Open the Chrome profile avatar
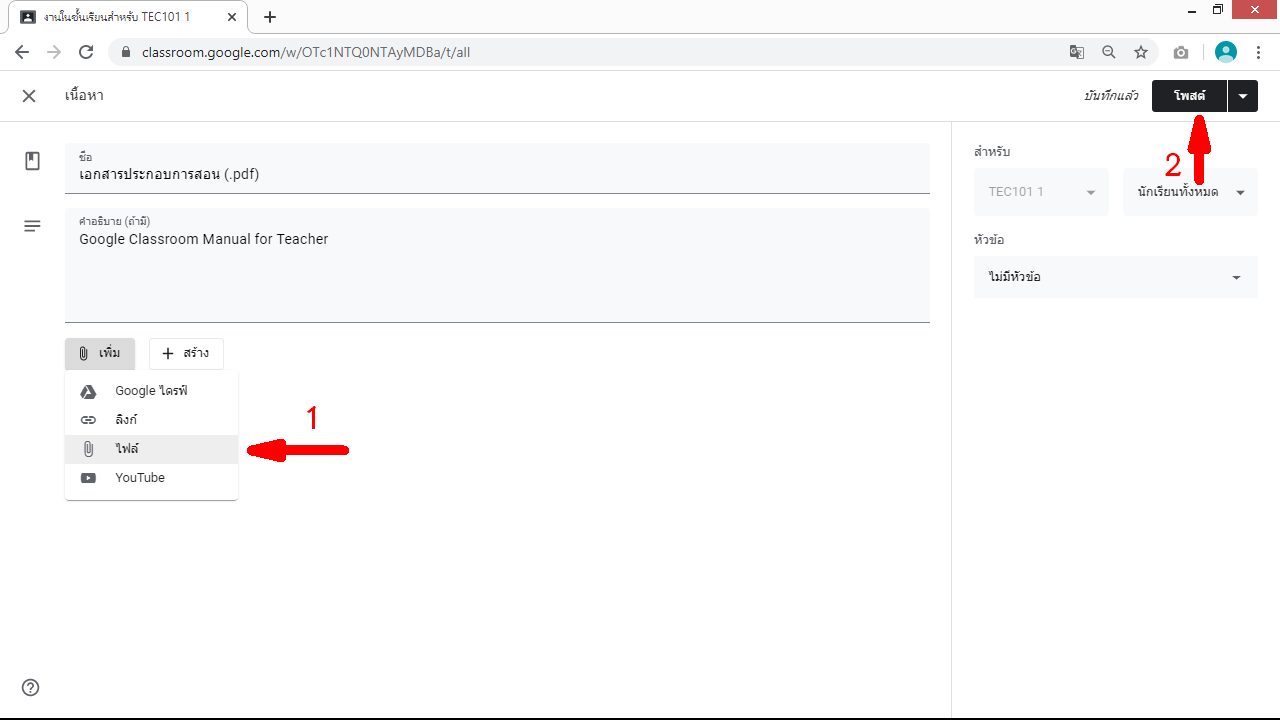 tap(1225, 52)
